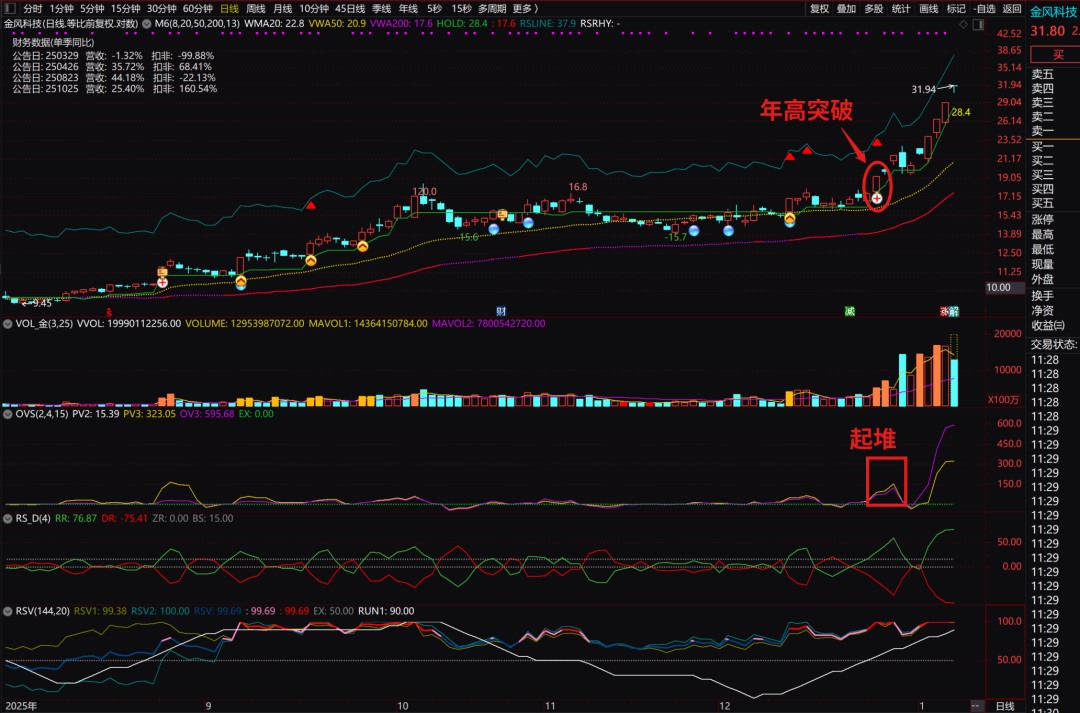Select the 30分钟 period

point(161,8)
